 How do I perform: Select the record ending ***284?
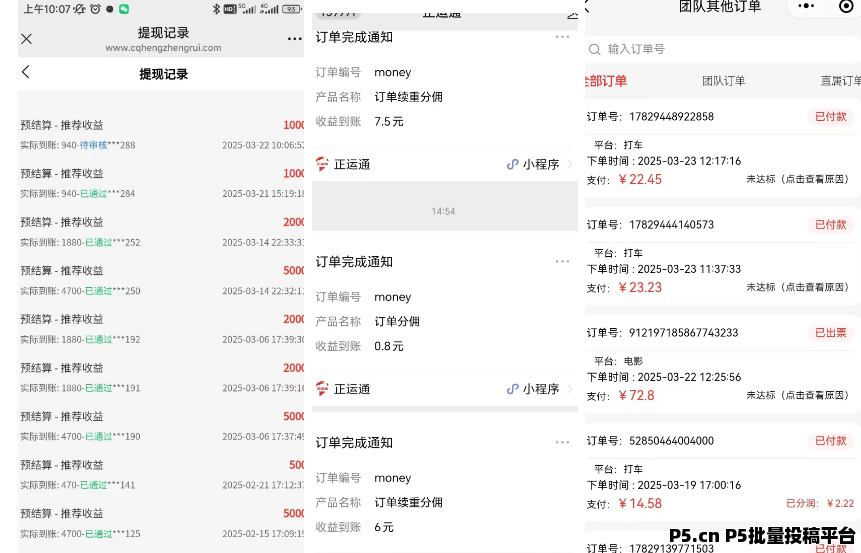coord(162,183)
